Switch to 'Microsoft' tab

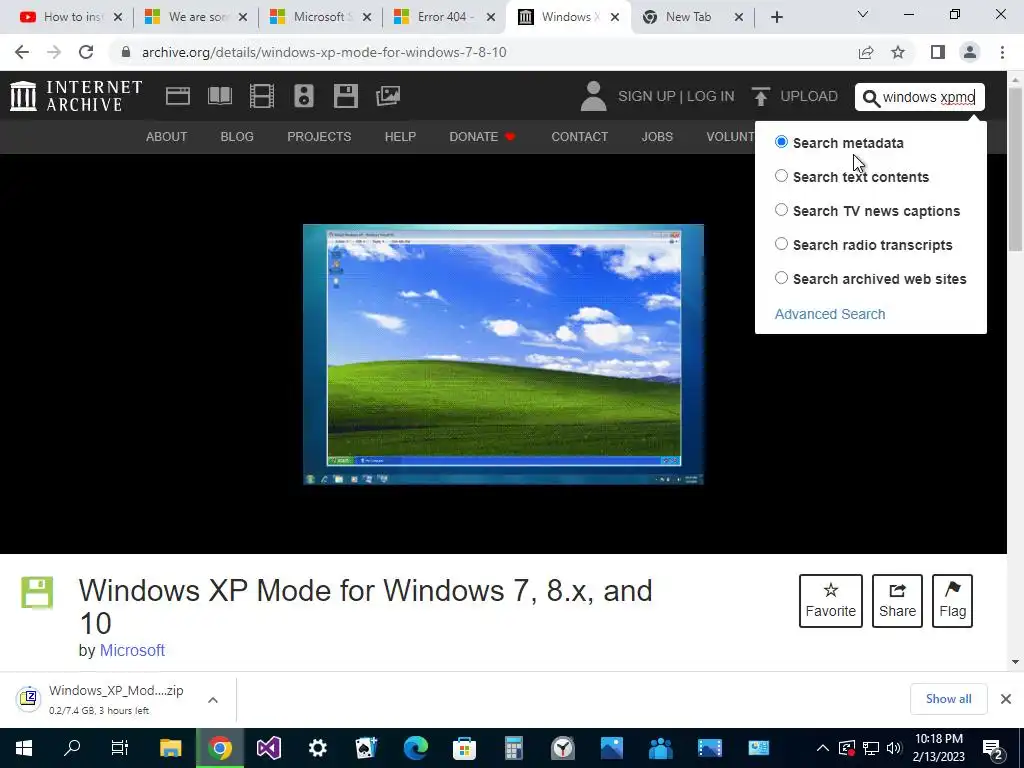[321, 17]
